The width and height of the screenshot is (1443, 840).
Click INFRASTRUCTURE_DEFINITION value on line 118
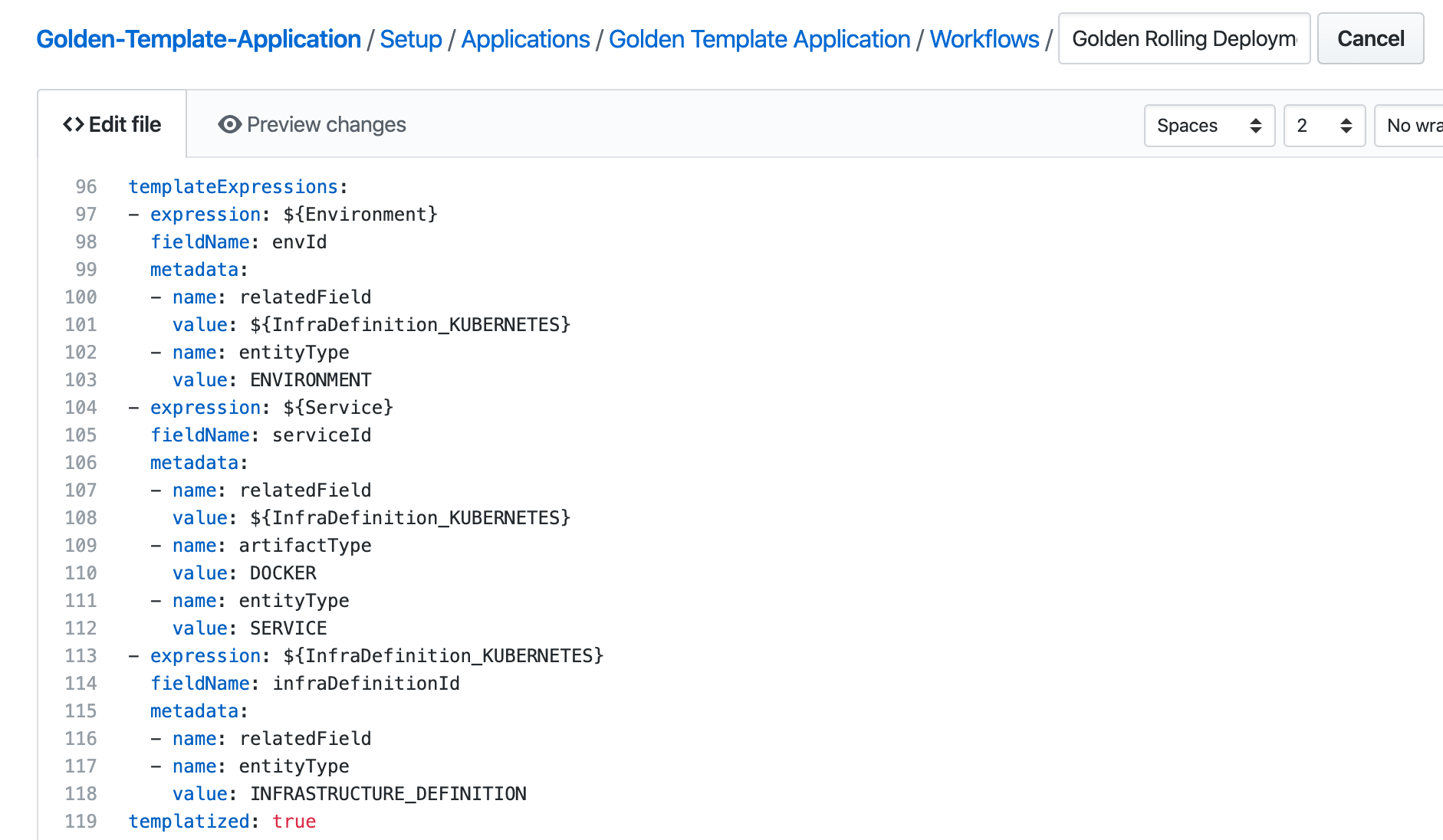(388, 794)
